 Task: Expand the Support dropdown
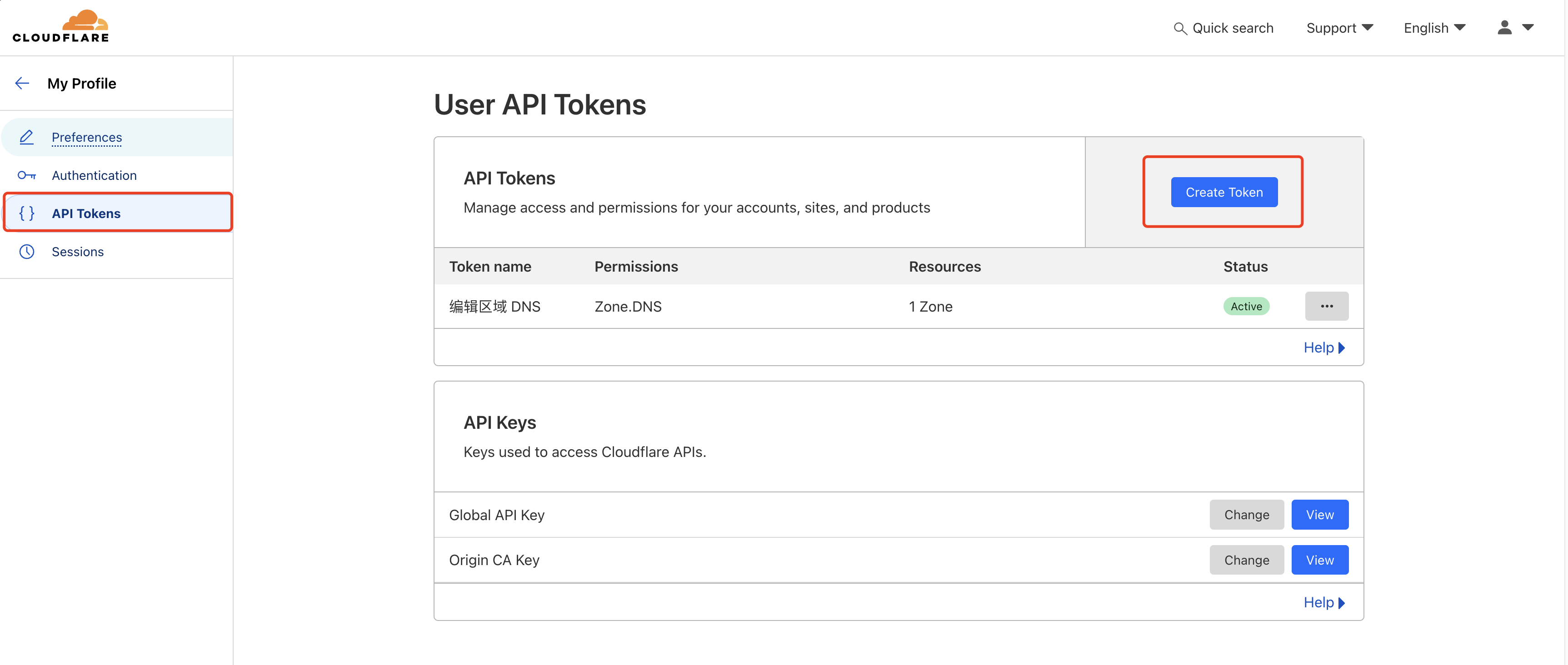(x=1340, y=28)
